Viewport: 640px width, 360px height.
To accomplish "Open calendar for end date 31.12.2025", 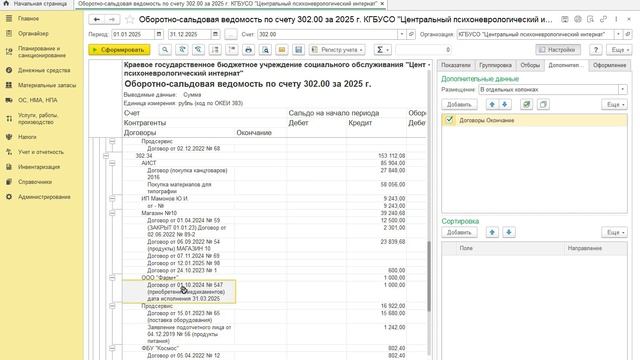I will coord(215,34).
